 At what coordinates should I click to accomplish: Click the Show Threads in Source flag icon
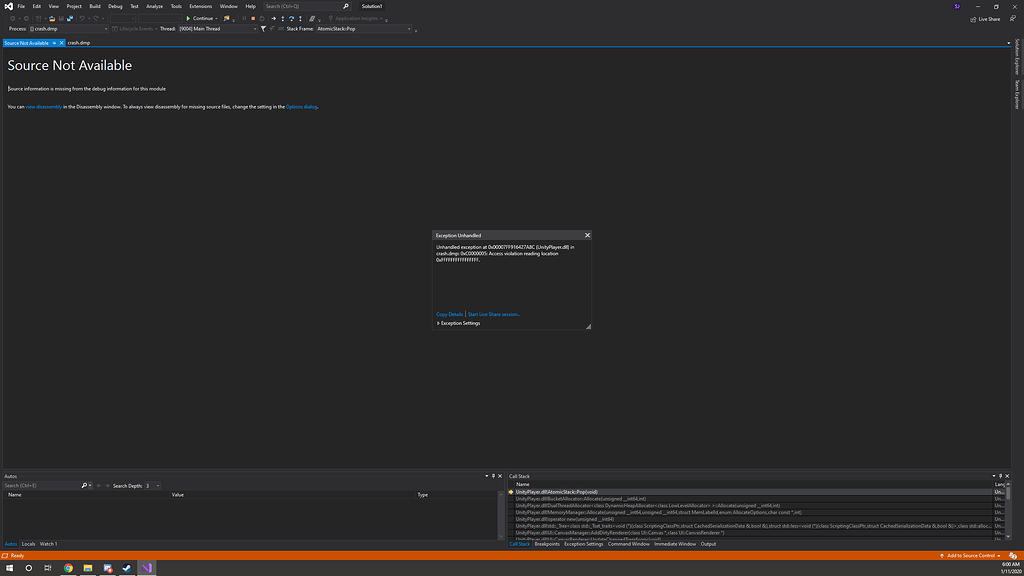click(273, 29)
